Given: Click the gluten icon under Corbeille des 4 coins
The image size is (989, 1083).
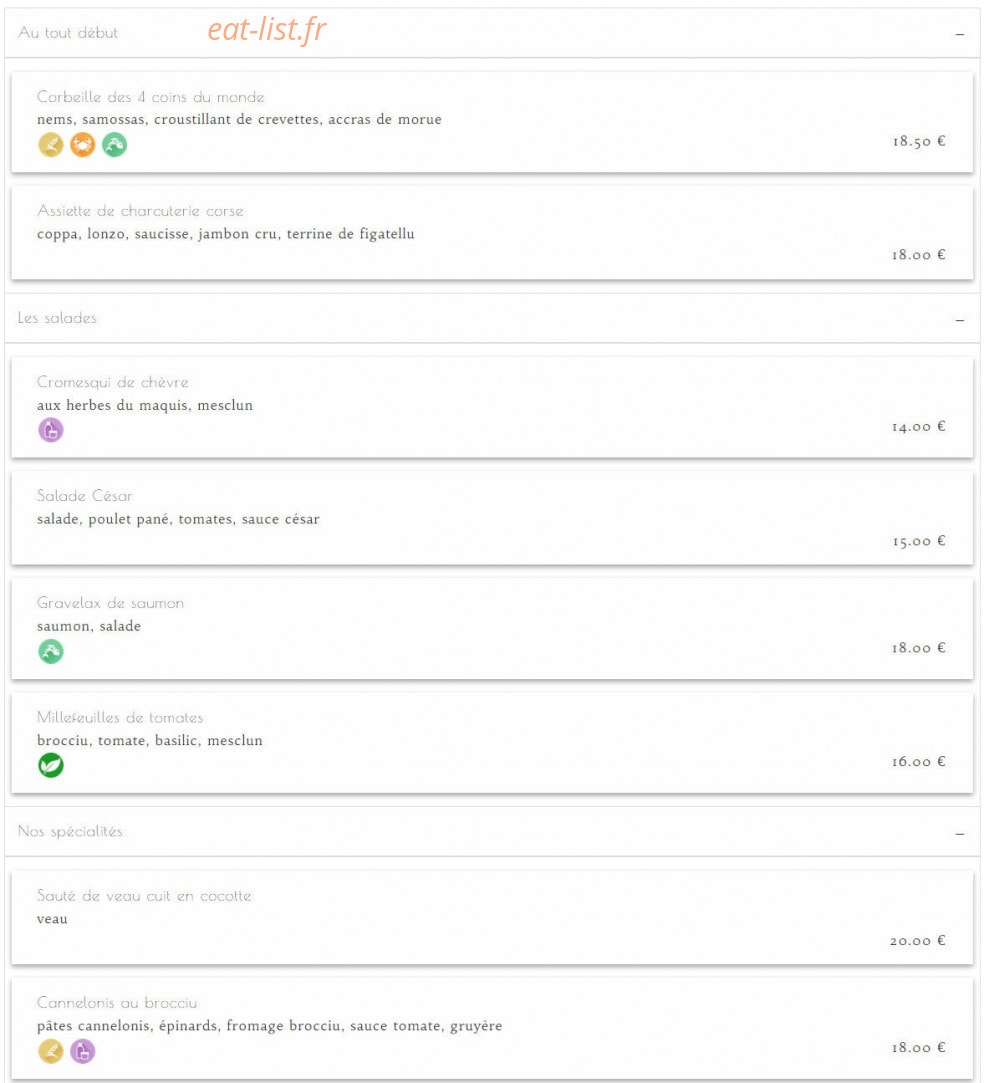Looking at the screenshot, I should pyautogui.click(x=50, y=145).
